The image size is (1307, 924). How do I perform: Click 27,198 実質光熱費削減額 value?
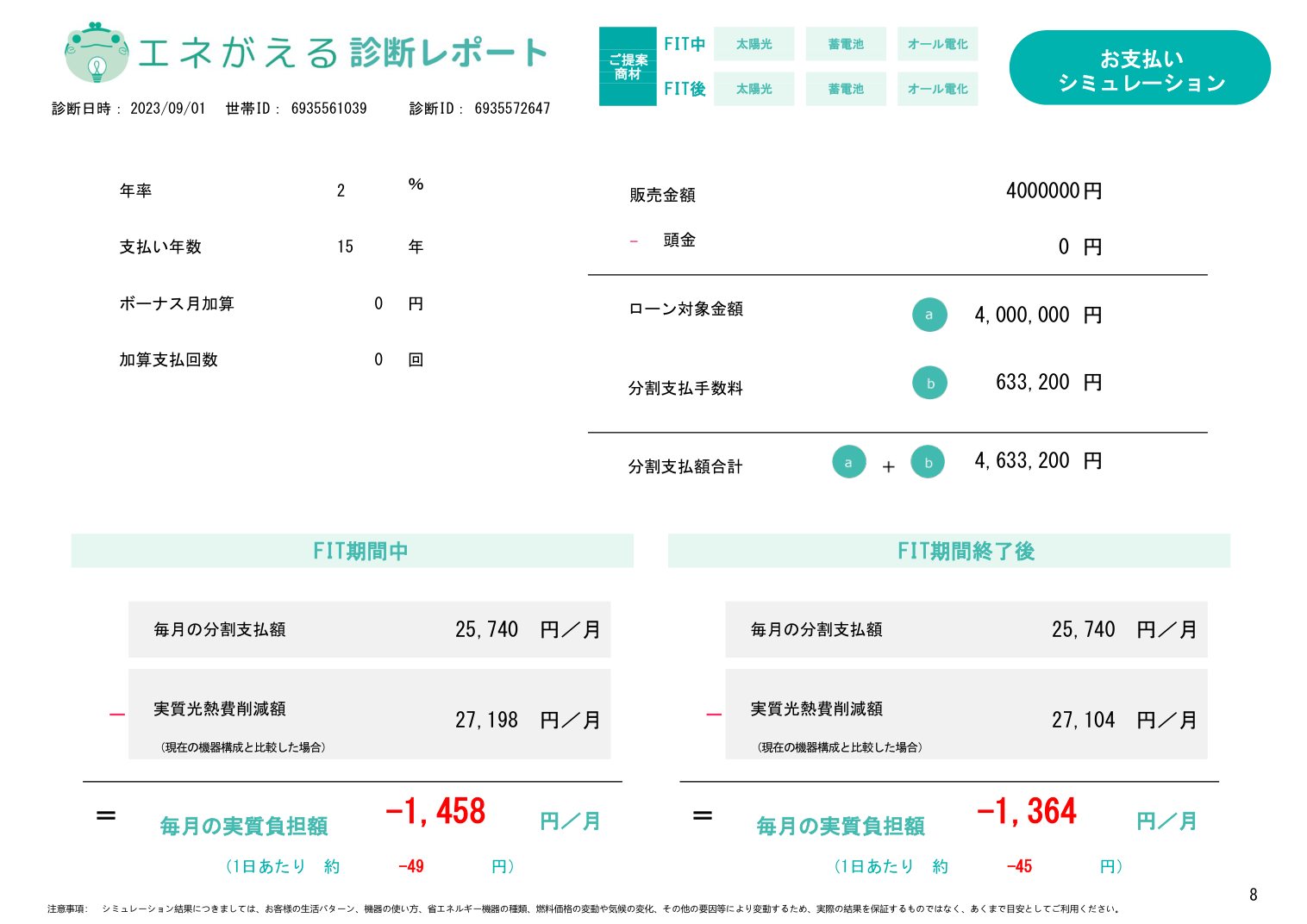tap(486, 720)
